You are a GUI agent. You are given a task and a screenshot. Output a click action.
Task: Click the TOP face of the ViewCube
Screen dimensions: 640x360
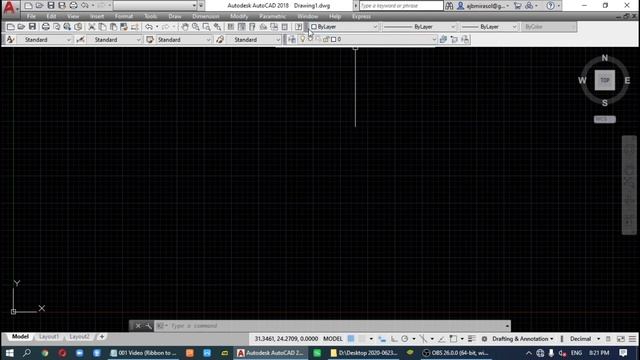click(x=604, y=80)
